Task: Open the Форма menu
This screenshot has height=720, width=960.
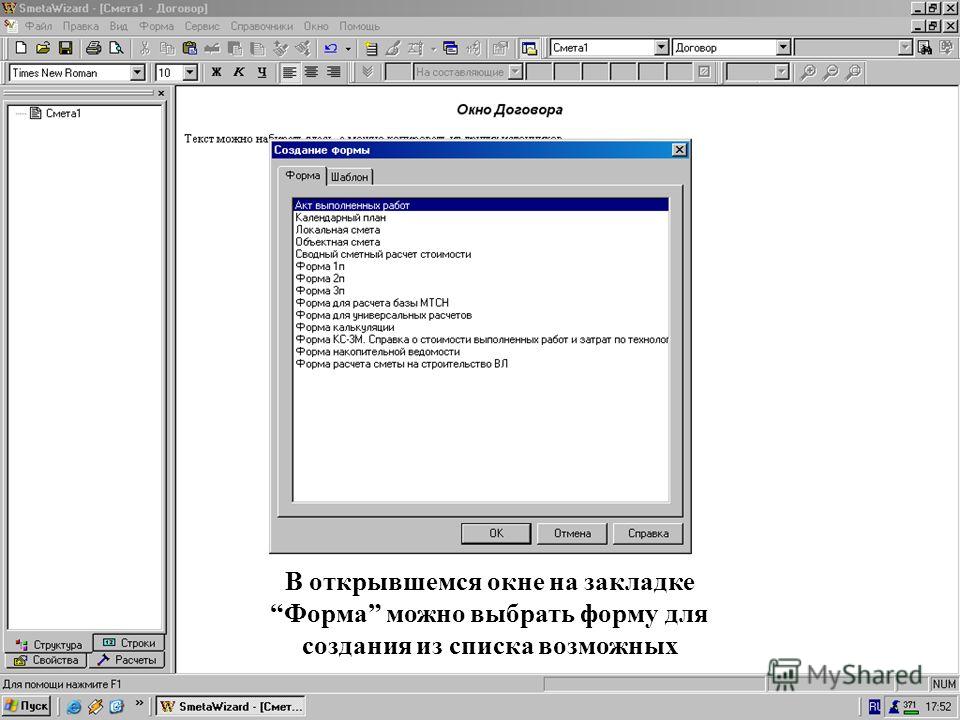Action: [x=156, y=26]
